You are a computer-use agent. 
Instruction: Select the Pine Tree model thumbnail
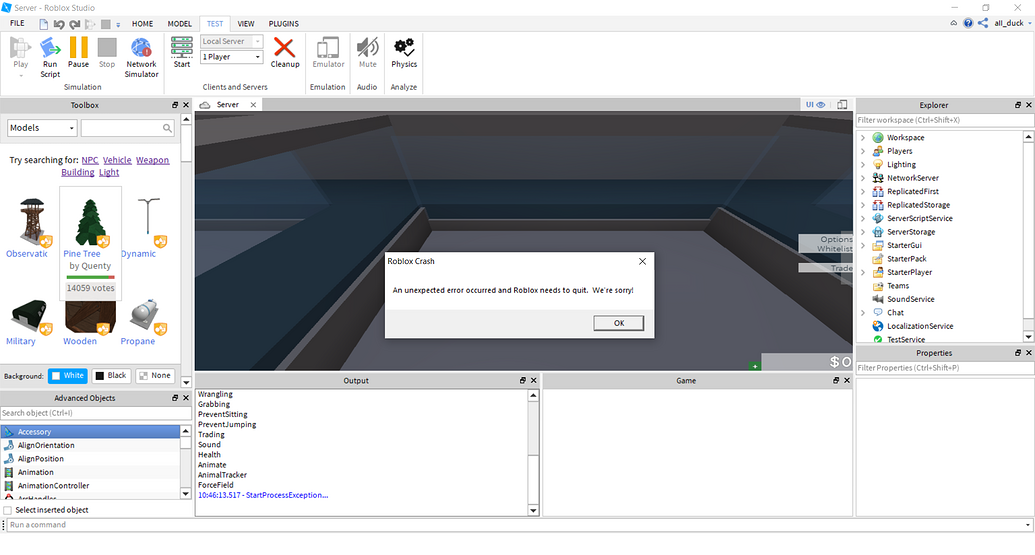(x=90, y=222)
